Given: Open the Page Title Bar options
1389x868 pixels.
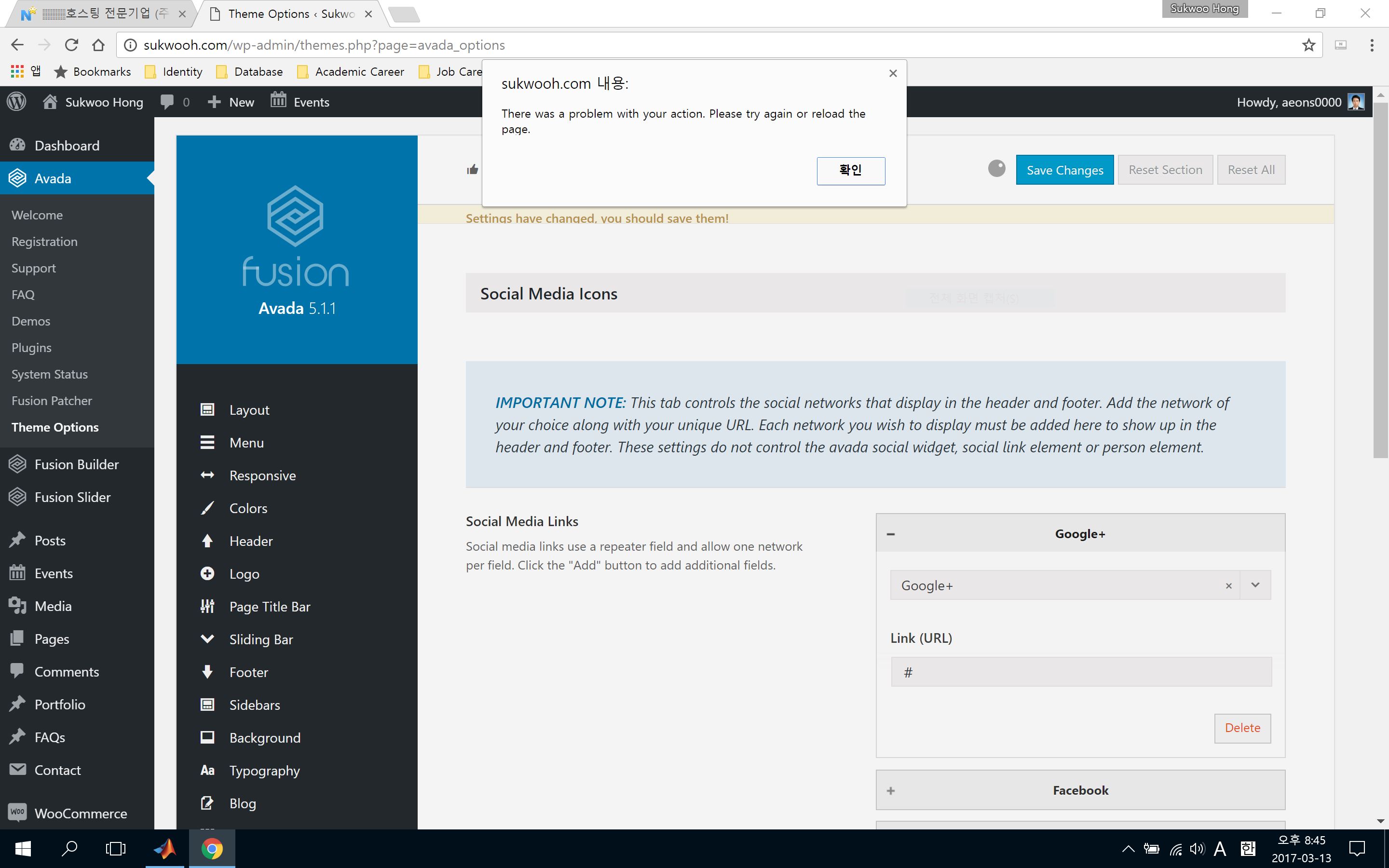Looking at the screenshot, I should coord(297,606).
